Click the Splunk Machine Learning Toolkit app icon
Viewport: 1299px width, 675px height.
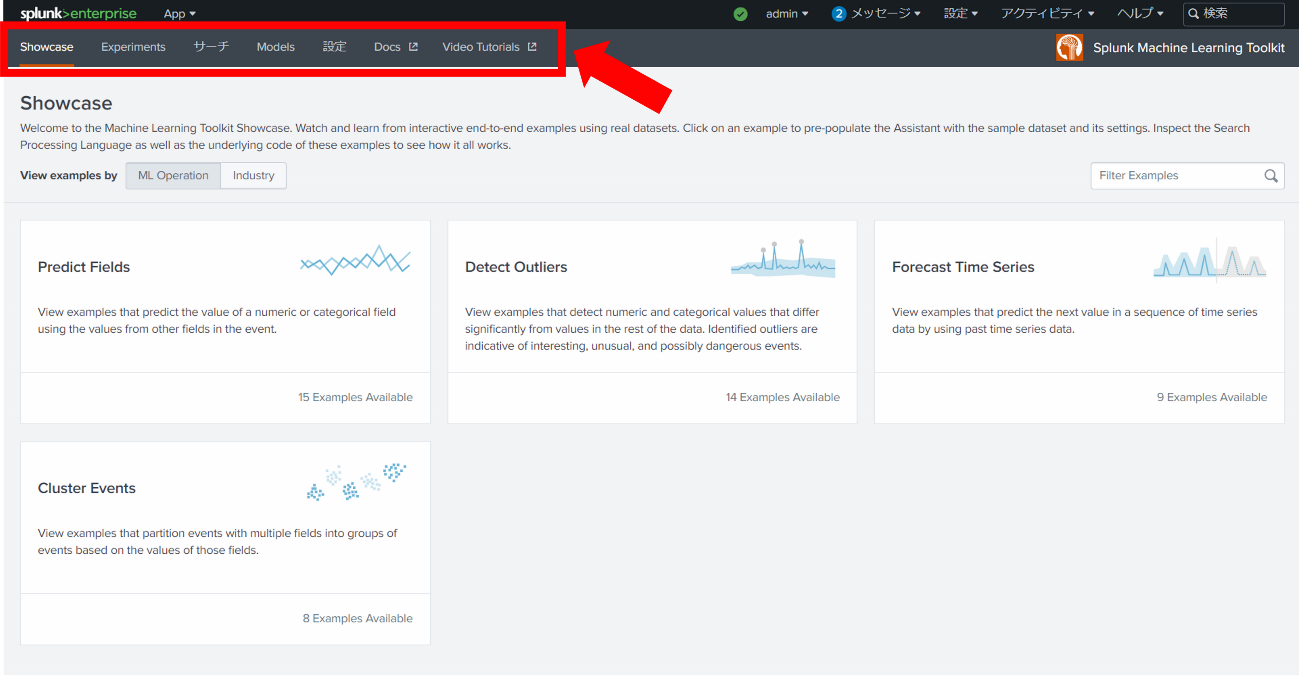1069,47
